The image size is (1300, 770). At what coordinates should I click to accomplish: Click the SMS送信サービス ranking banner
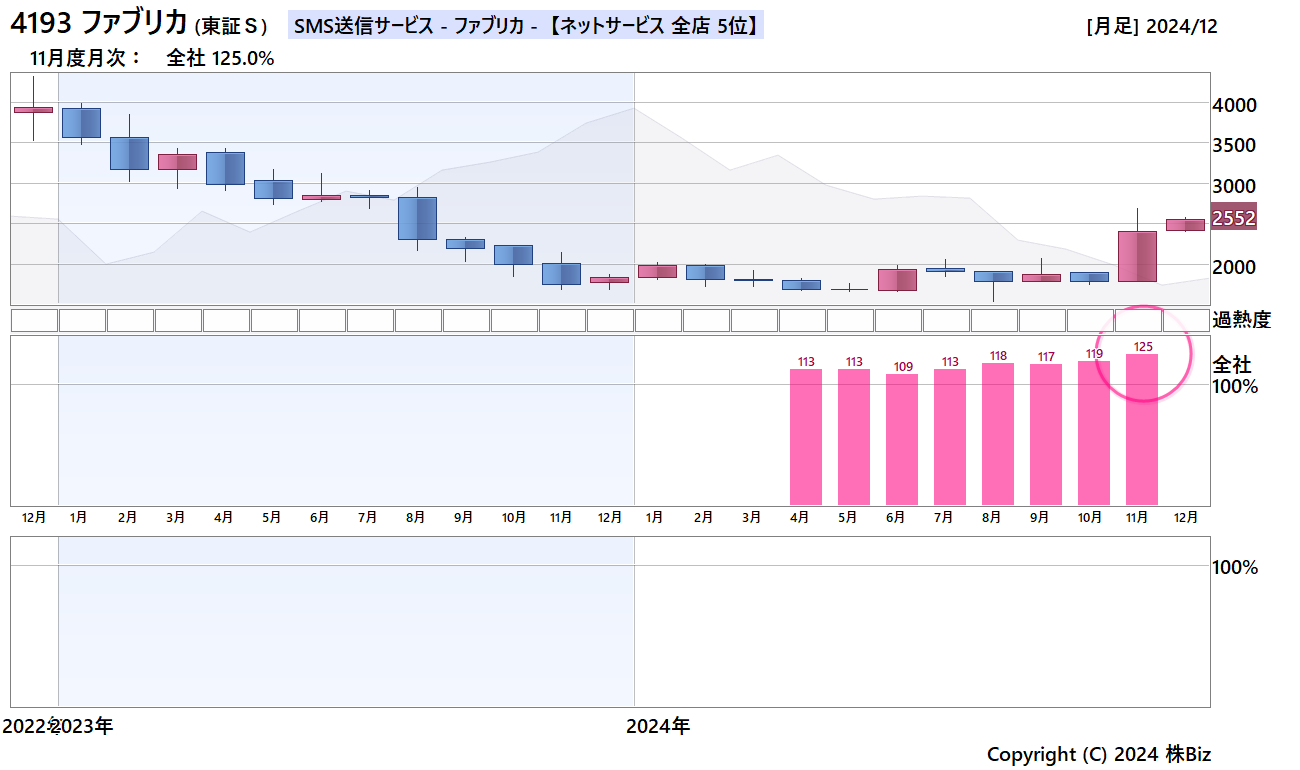click(x=525, y=26)
